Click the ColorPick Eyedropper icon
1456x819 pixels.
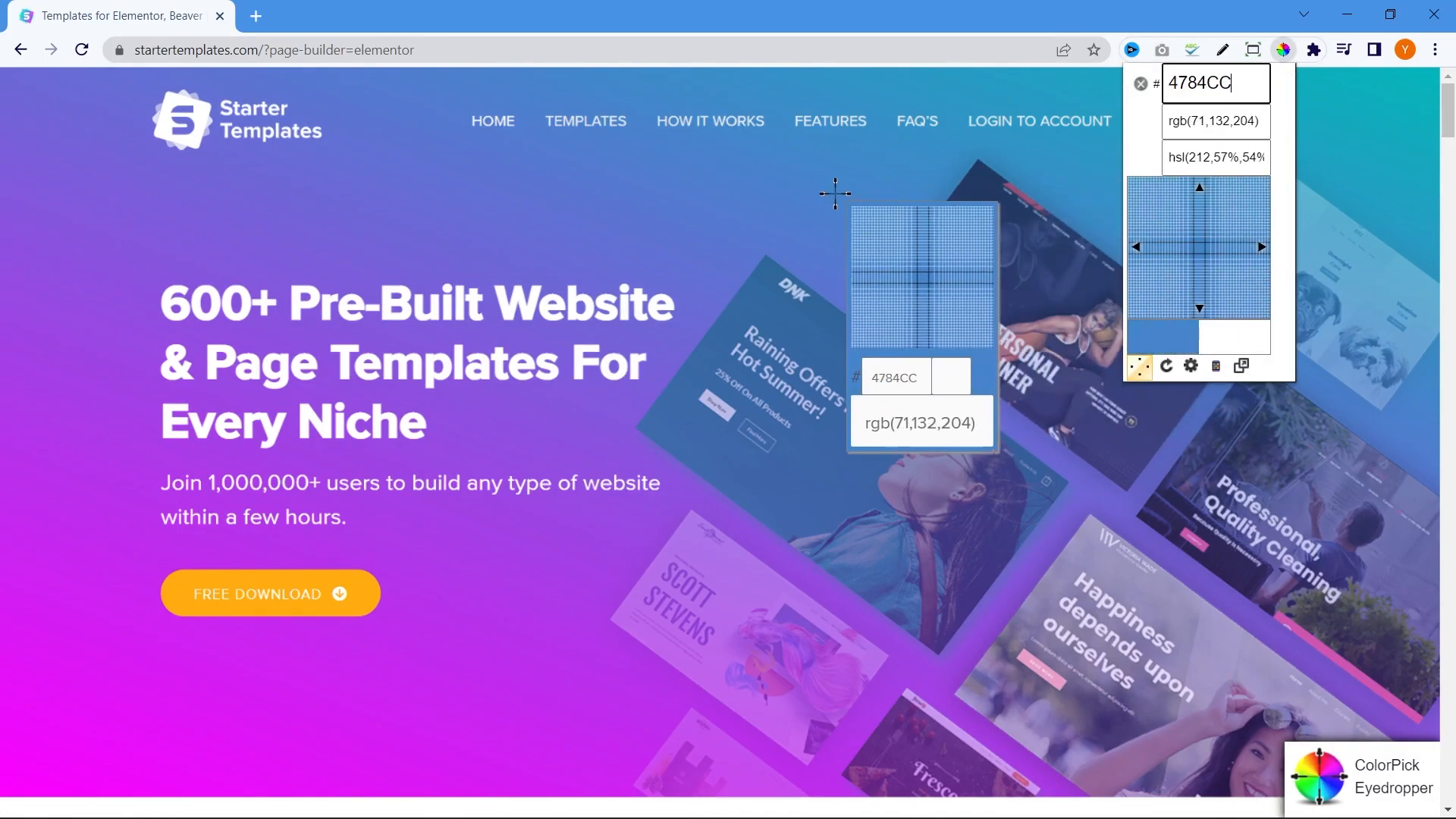point(1318,775)
